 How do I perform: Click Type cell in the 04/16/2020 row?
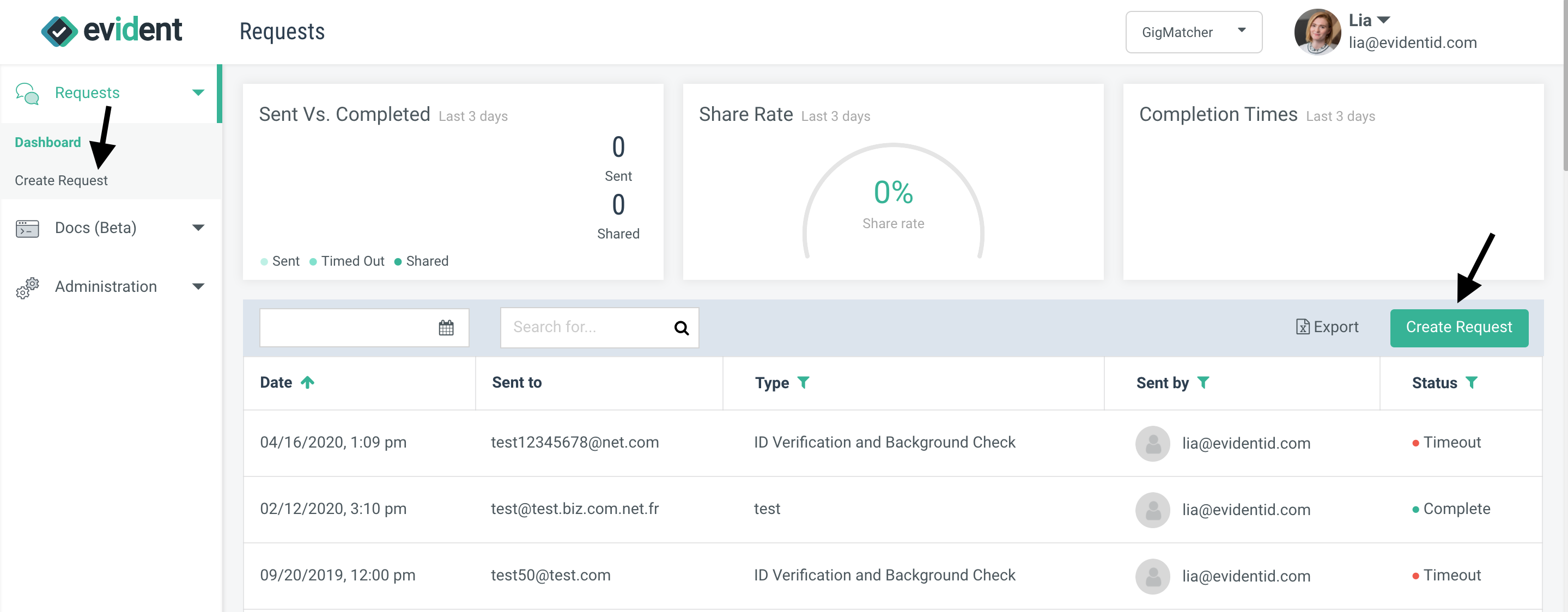coord(884,443)
